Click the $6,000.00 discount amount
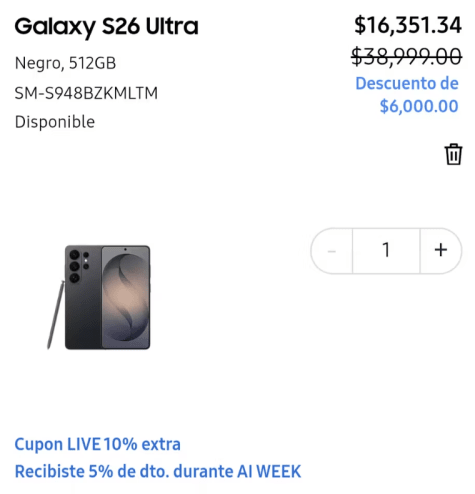The image size is (475, 494). [x=419, y=106]
